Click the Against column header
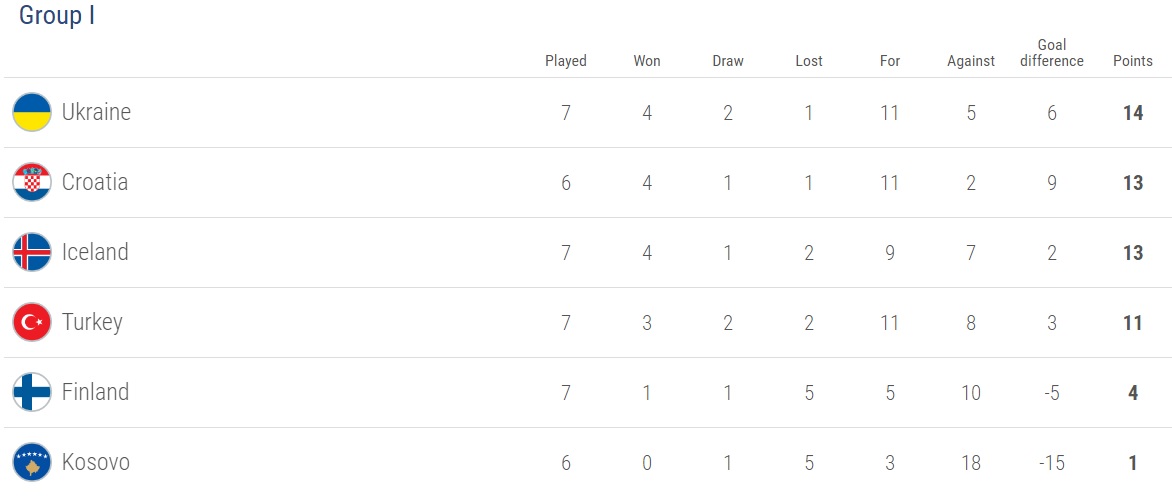 tap(971, 61)
